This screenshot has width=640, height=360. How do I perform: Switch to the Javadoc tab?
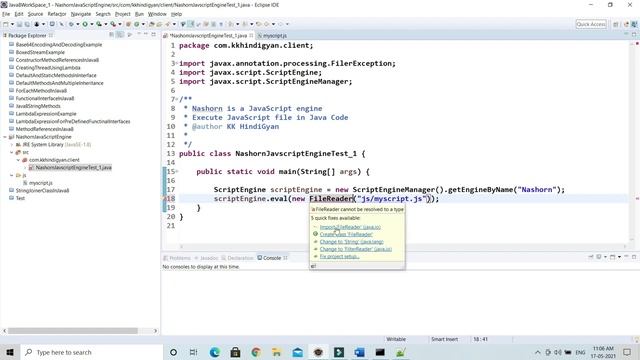pyautogui.click(x=206, y=258)
